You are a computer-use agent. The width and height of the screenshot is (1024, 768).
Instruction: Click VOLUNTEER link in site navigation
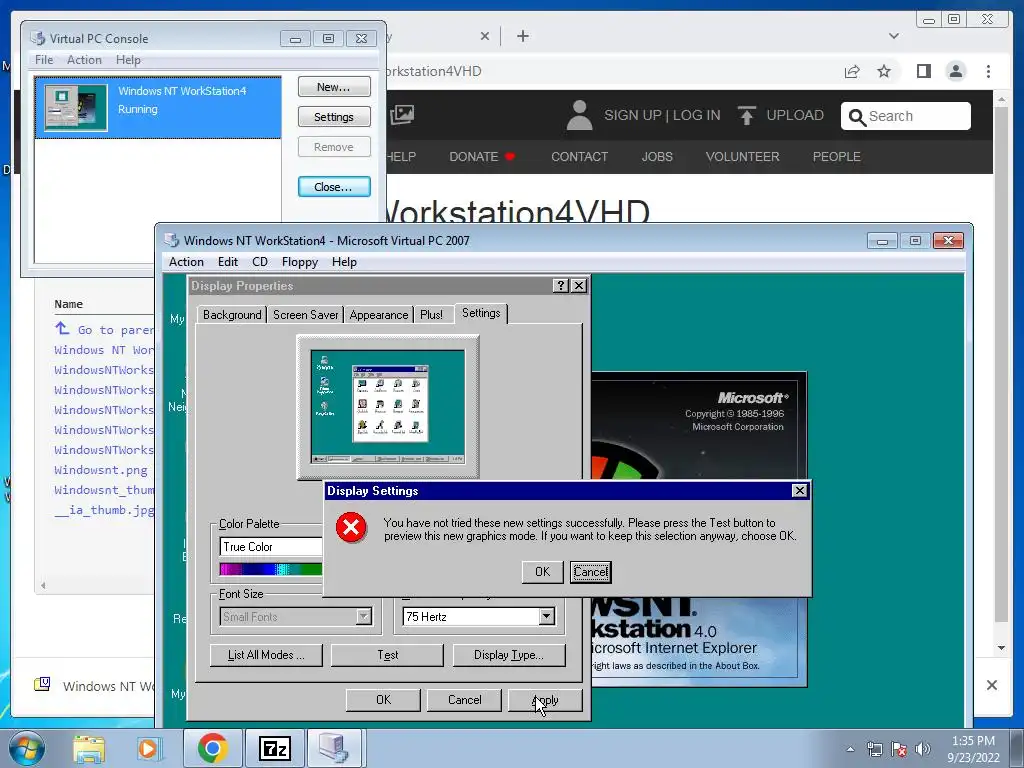(743, 157)
